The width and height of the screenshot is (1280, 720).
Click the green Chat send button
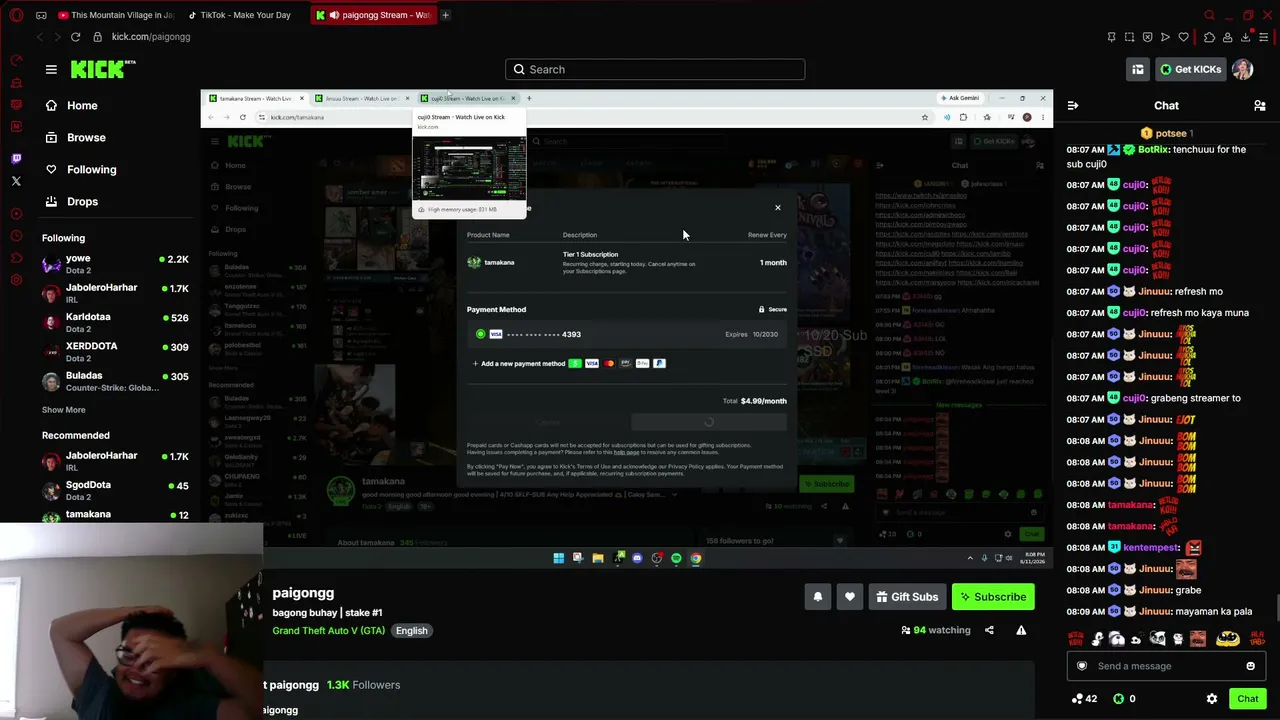pos(1247,699)
